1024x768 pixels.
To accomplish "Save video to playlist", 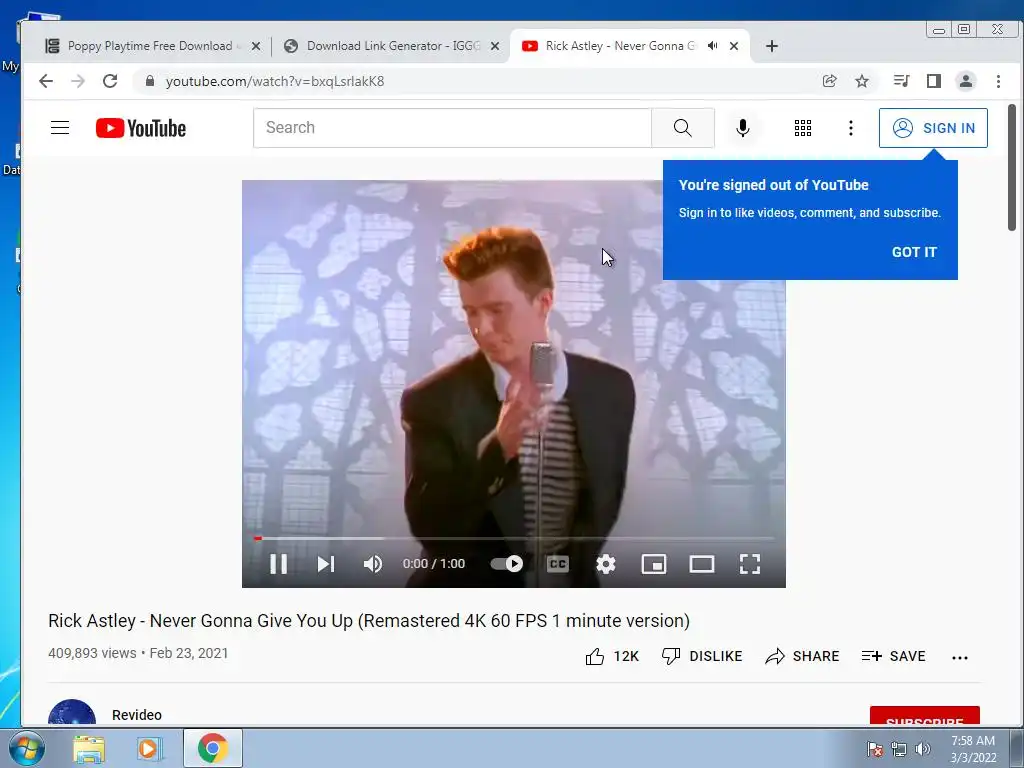I will coord(893,656).
